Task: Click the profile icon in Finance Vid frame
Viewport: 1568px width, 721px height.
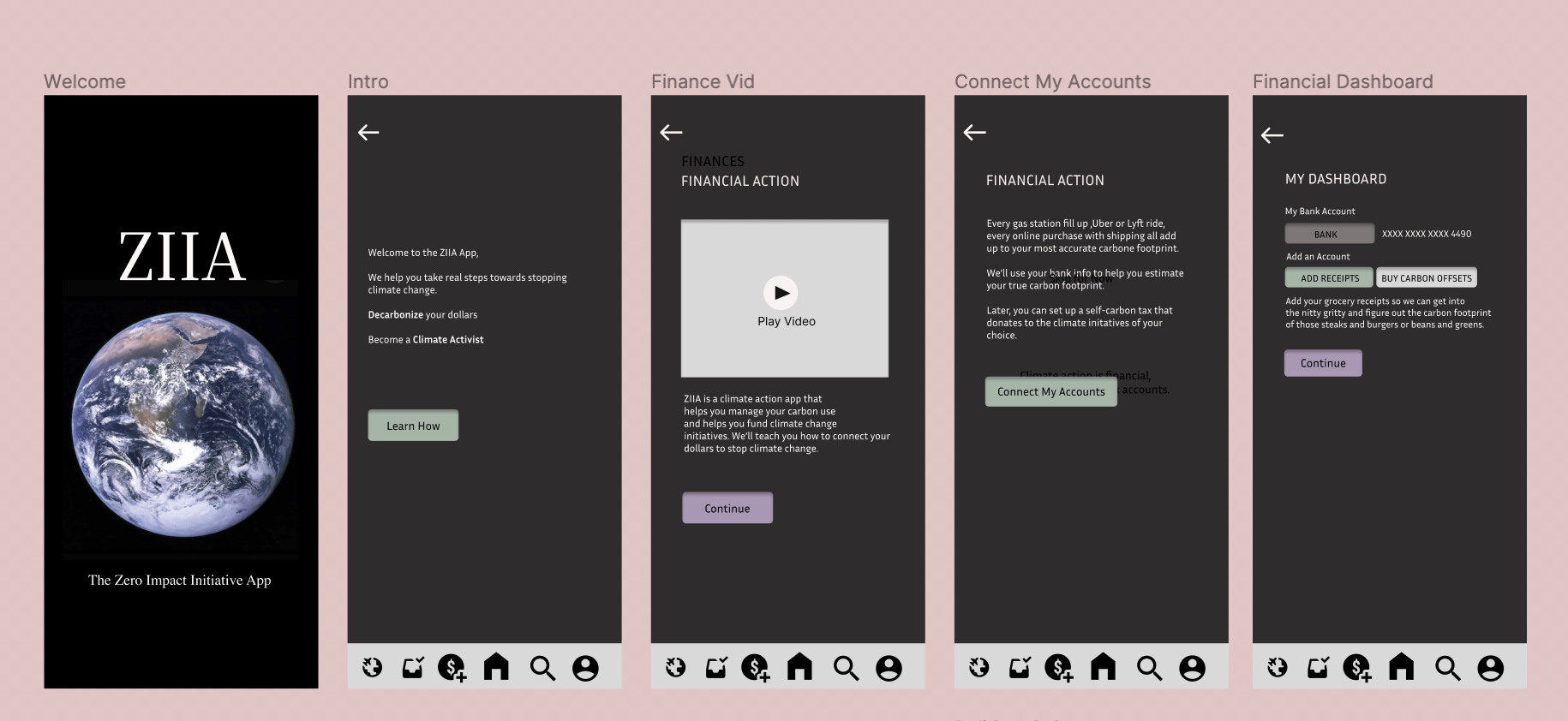Action: pyautogui.click(x=889, y=668)
